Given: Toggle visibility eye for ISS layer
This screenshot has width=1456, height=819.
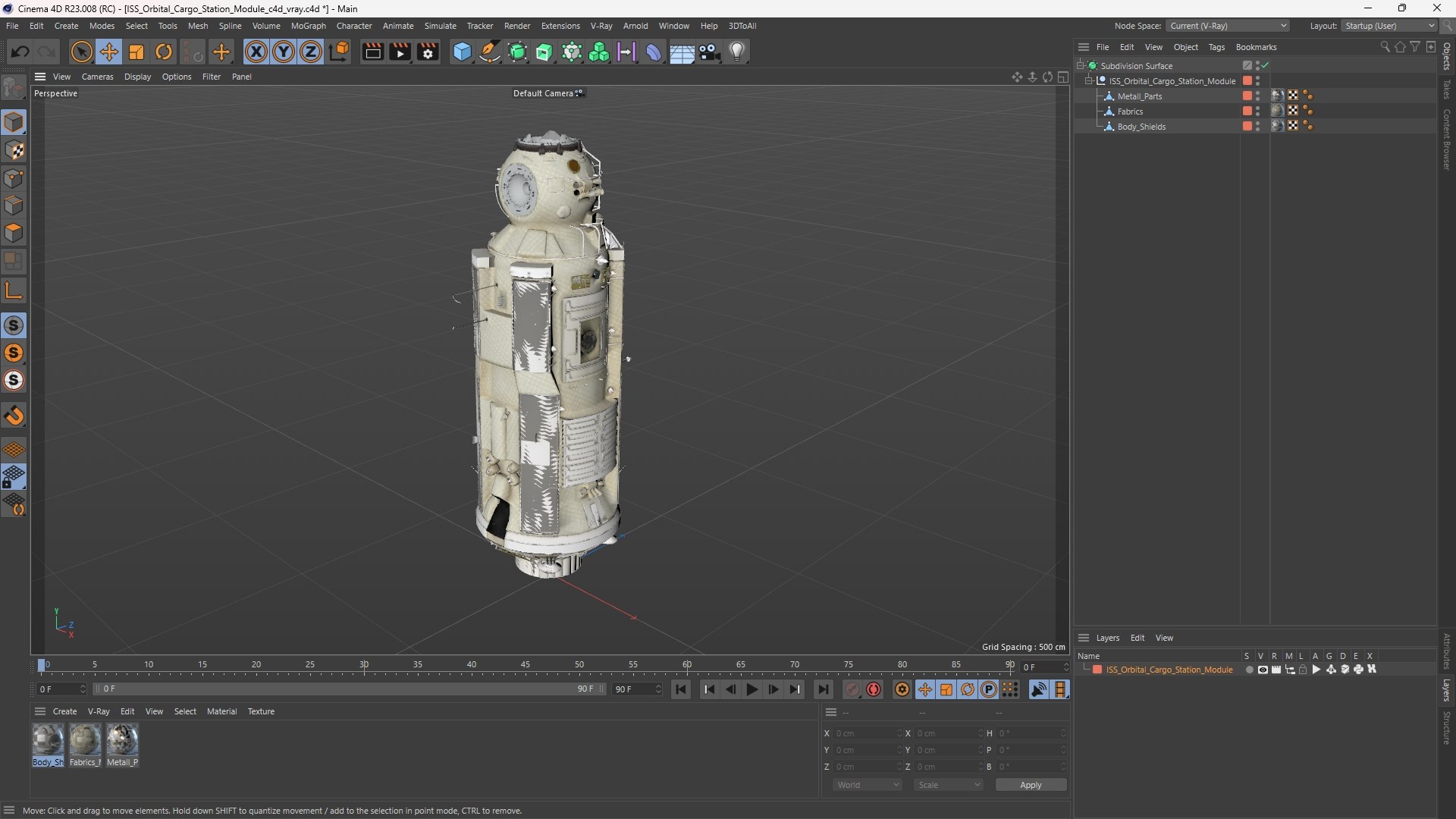Looking at the screenshot, I should click(x=1263, y=670).
